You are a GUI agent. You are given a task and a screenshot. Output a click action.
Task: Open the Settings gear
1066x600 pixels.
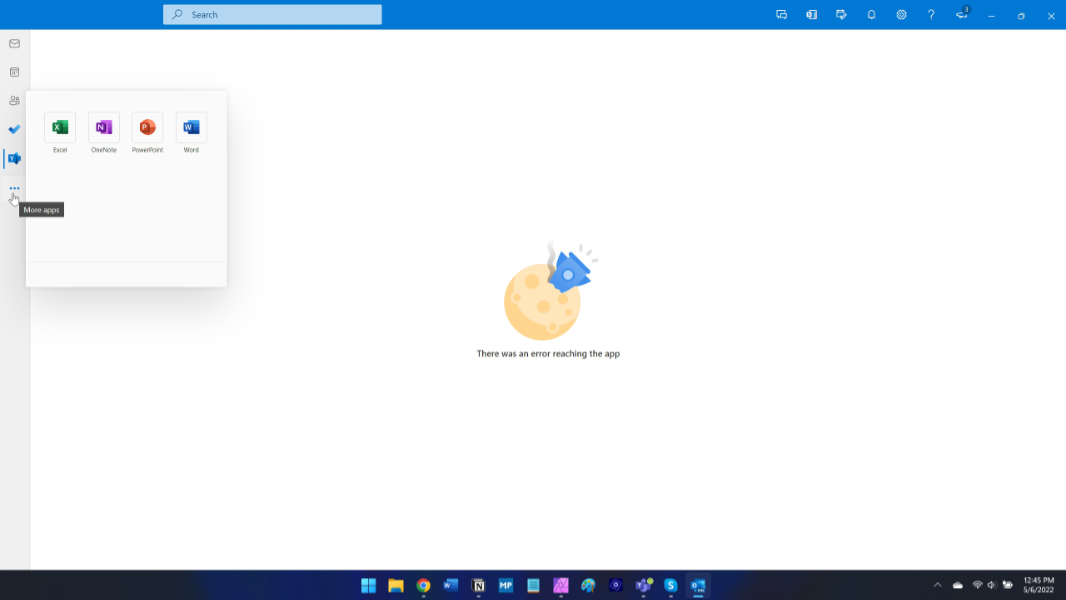pos(901,14)
